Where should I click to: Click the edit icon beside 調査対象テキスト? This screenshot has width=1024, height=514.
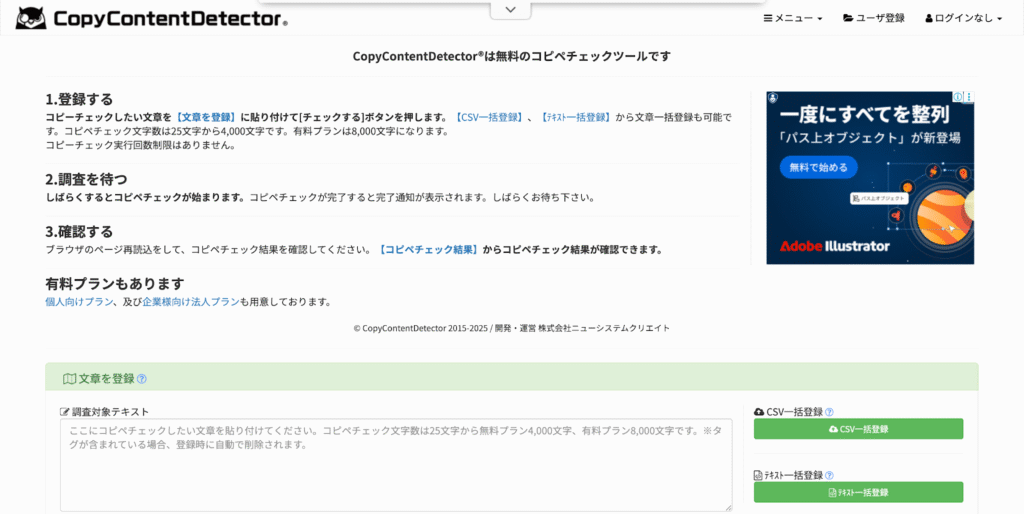pyautogui.click(x=65, y=412)
